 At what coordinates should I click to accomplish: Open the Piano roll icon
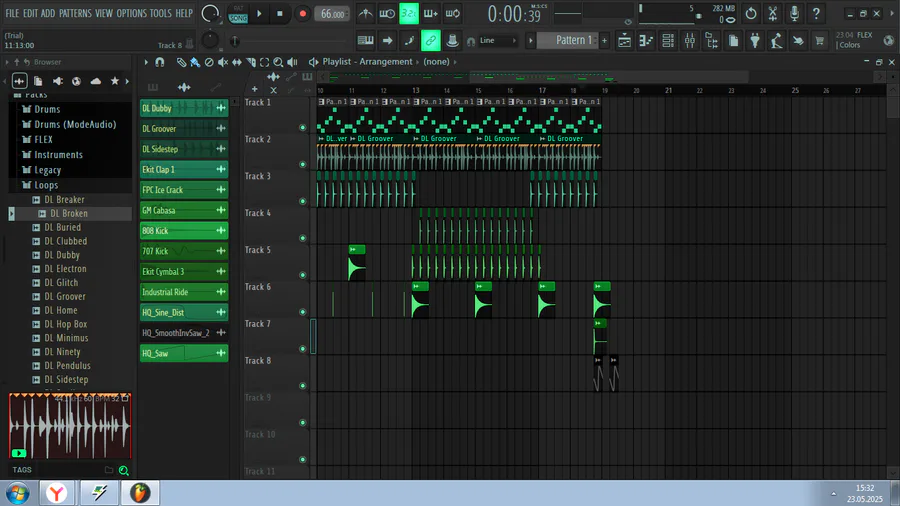(646, 40)
